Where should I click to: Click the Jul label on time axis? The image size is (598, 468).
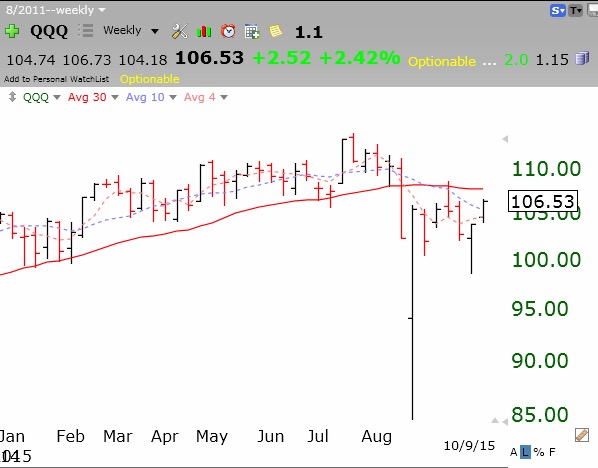coord(318,436)
